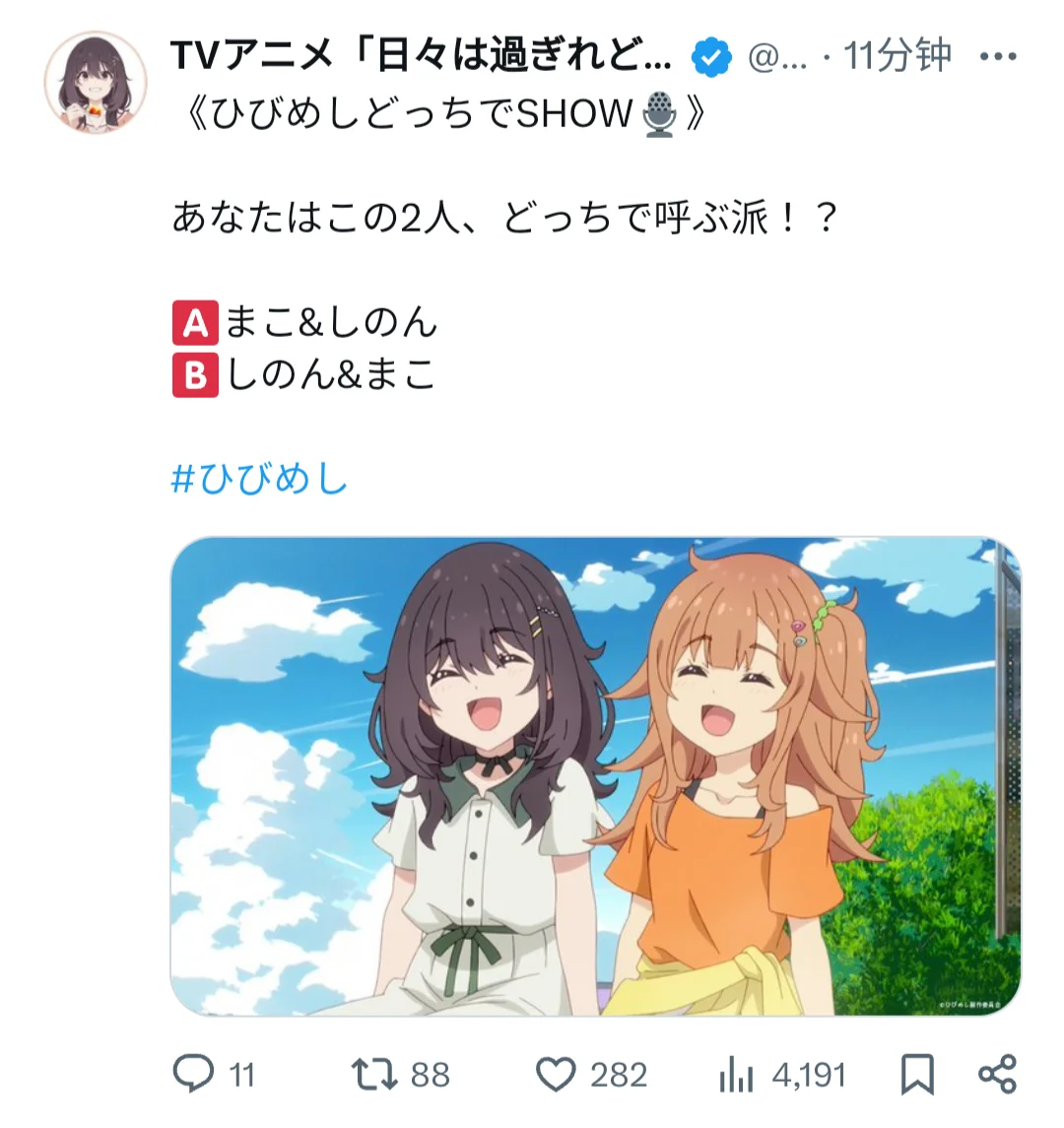Click the like count 282
This screenshot has width=1064, height=1128.
(619, 1076)
